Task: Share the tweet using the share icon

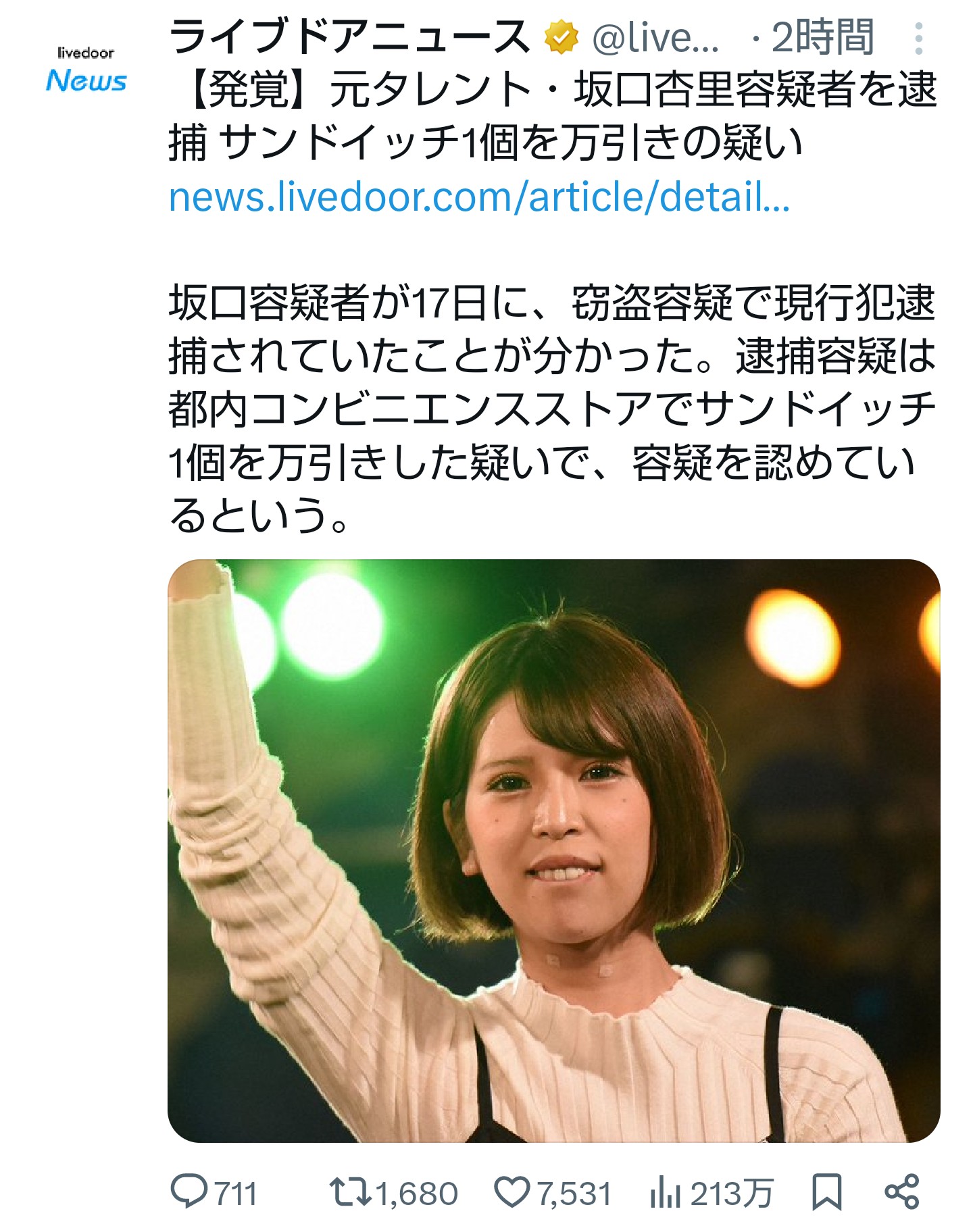Action: (902, 1192)
